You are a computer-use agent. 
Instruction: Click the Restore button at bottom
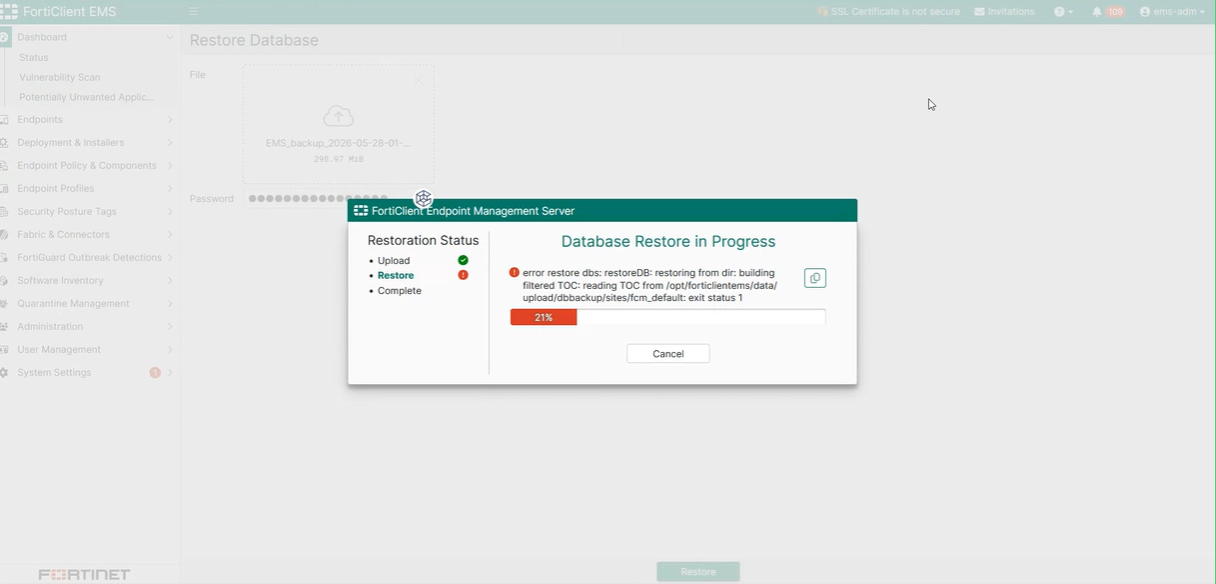point(698,572)
